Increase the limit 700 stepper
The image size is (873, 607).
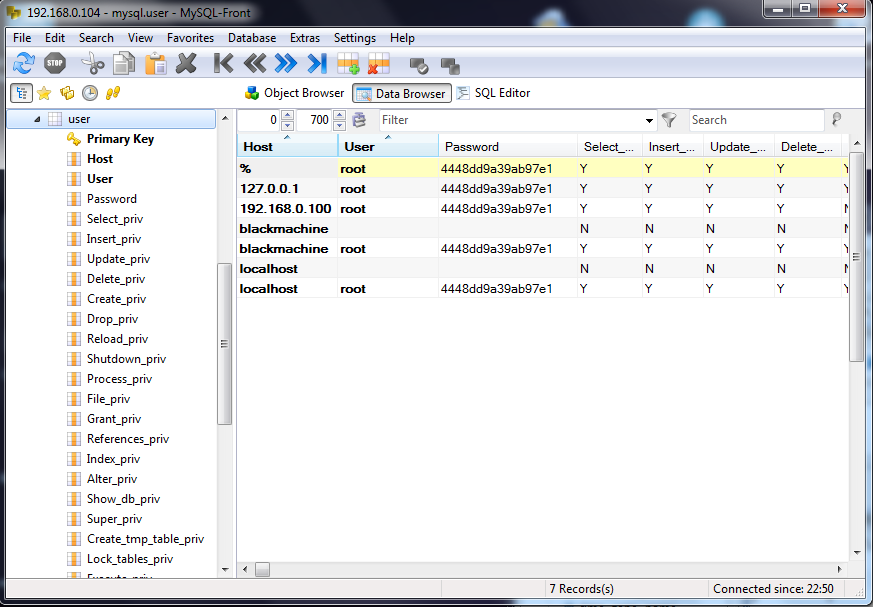click(x=339, y=115)
